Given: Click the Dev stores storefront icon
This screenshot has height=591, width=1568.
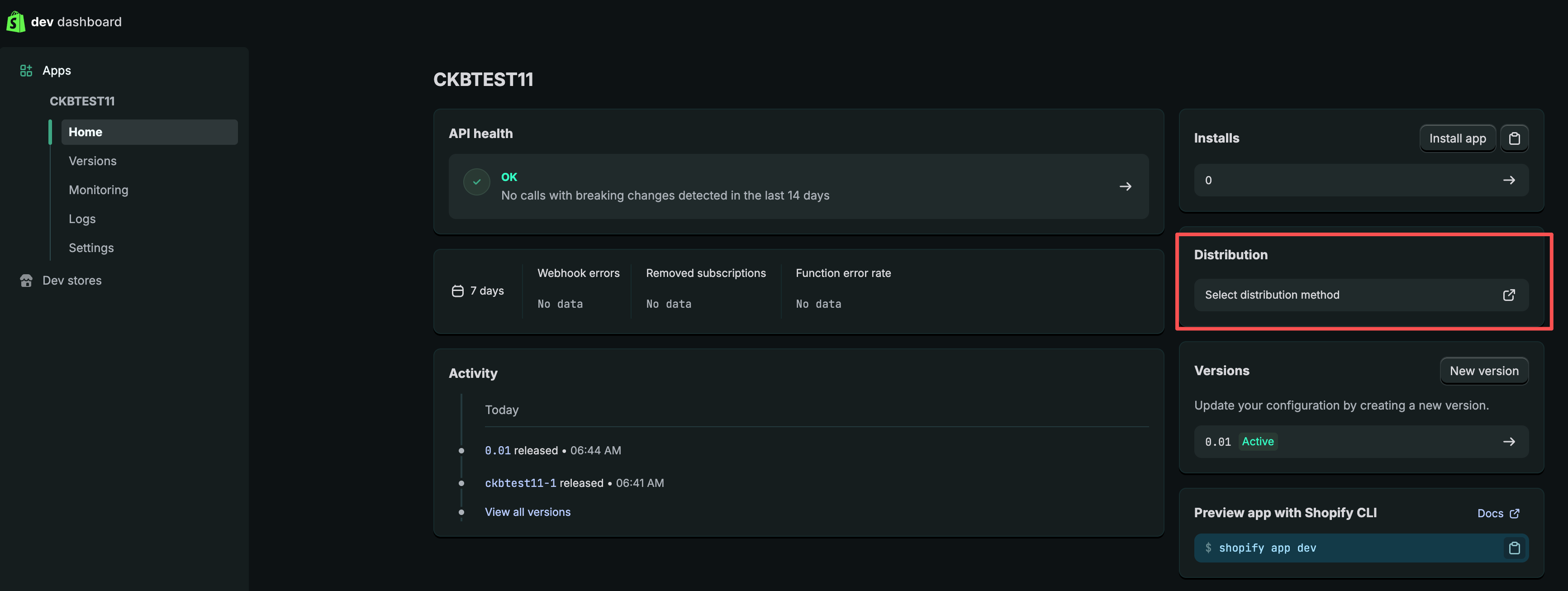Looking at the screenshot, I should [x=26, y=281].
